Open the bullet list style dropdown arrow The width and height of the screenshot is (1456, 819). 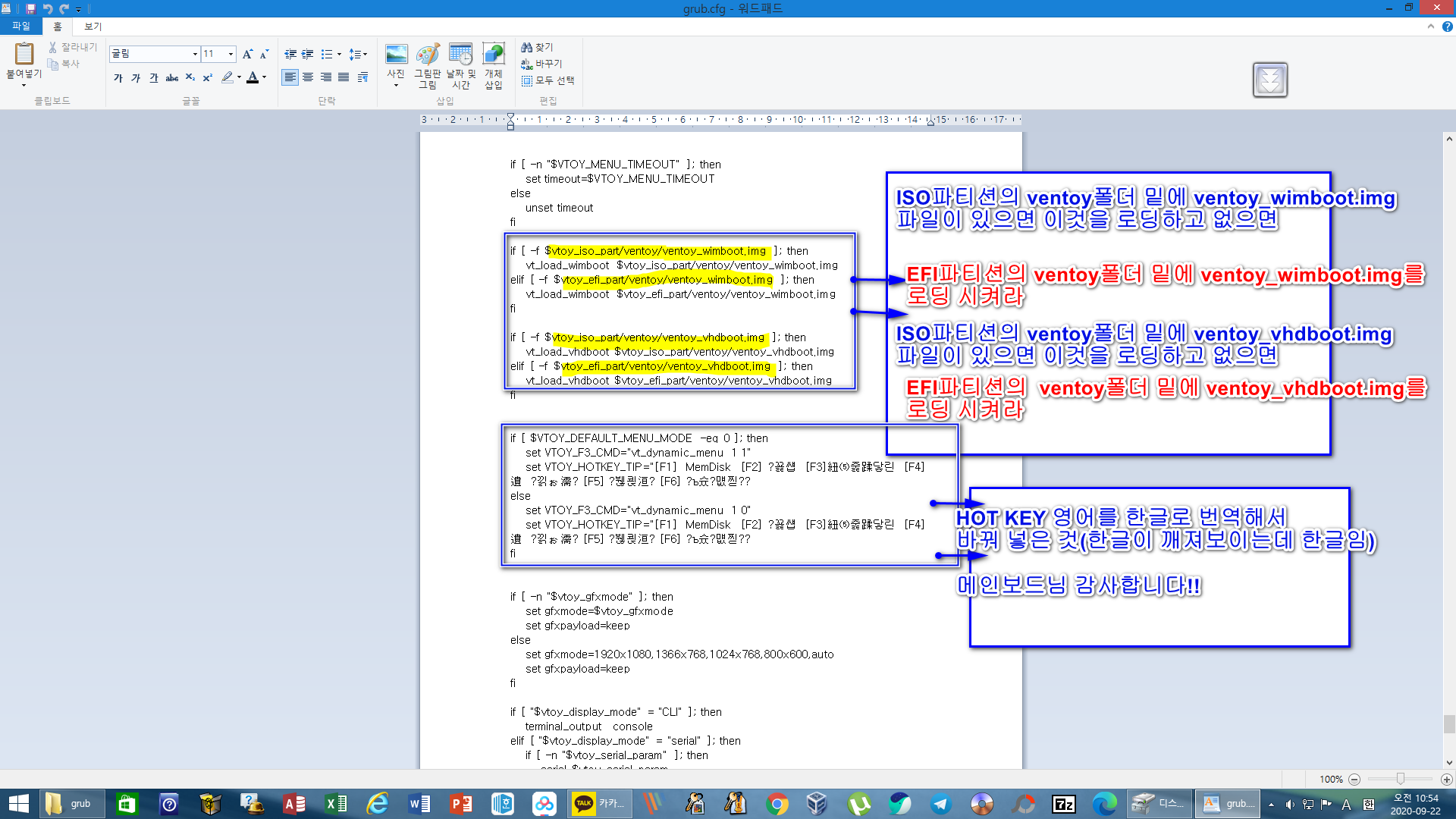pos(339,54)
